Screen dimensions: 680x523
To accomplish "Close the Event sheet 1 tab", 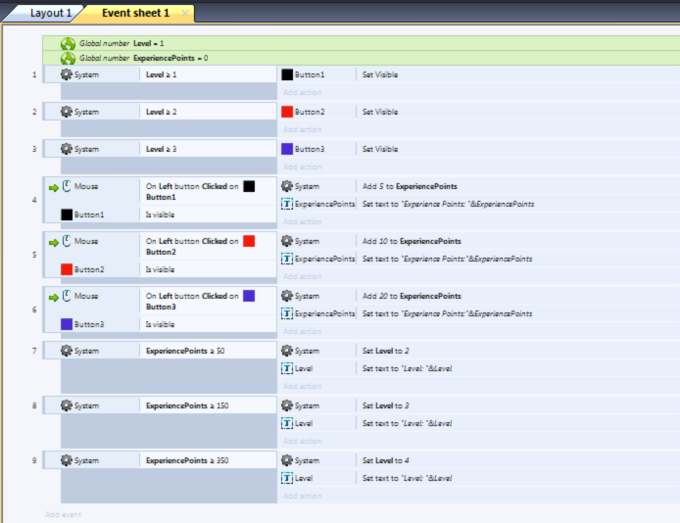I will 186,13.
